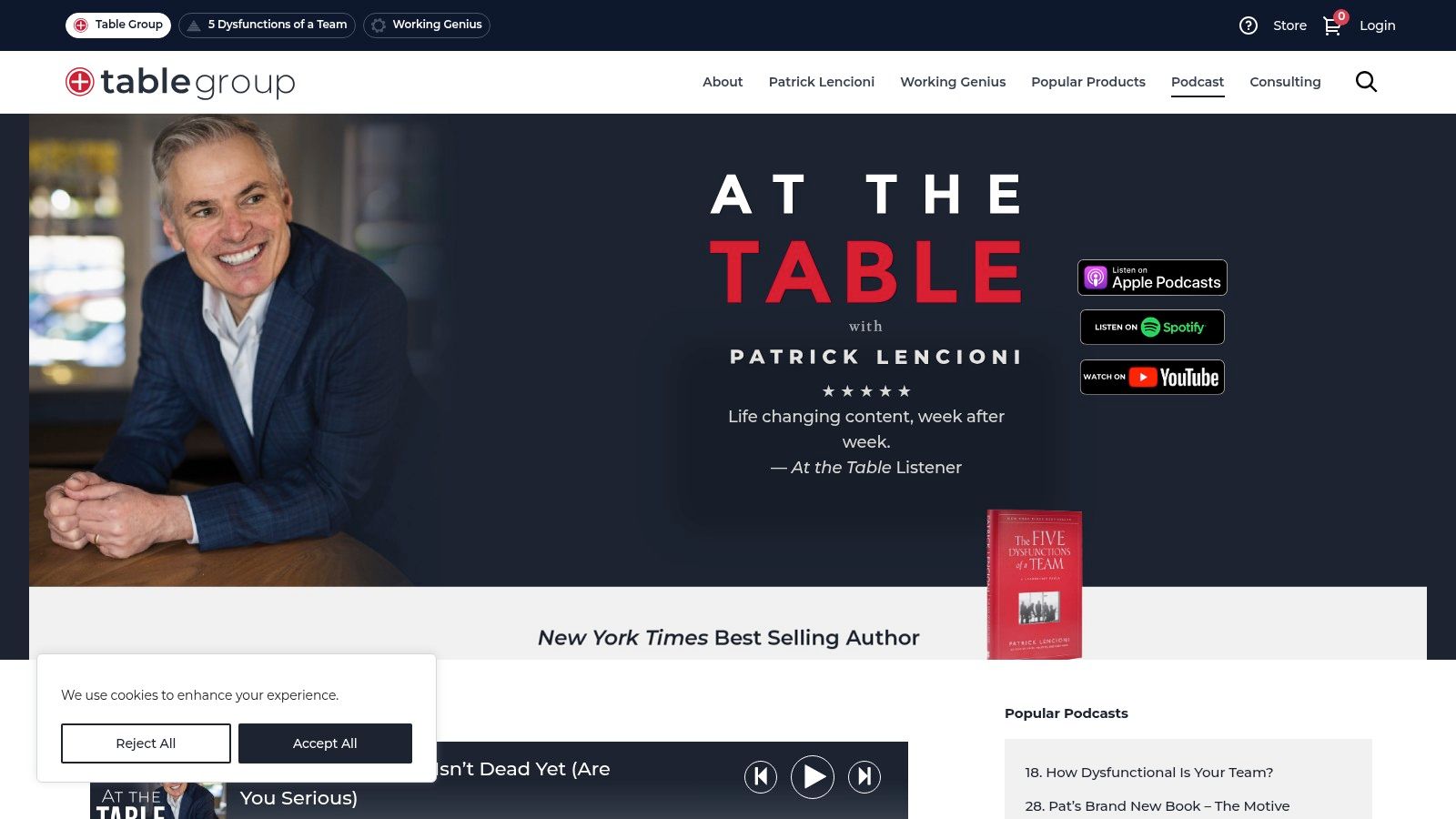The image size is (1456, 819).
Task: Open the About menu
Action: point(723,82)
